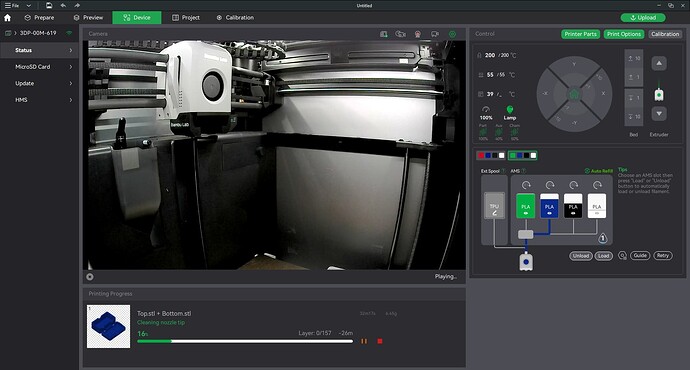The height and width of the screenshot is (370, 690).
Task: Open Printer Parts settings
Action: [x=580, y=34]
